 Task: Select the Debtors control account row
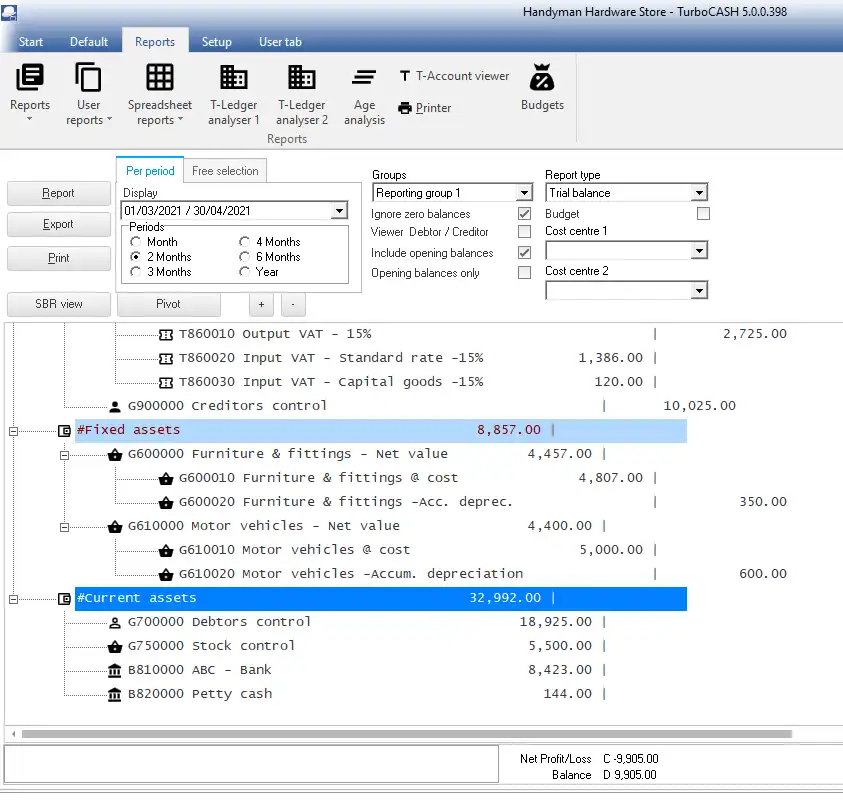219,622
